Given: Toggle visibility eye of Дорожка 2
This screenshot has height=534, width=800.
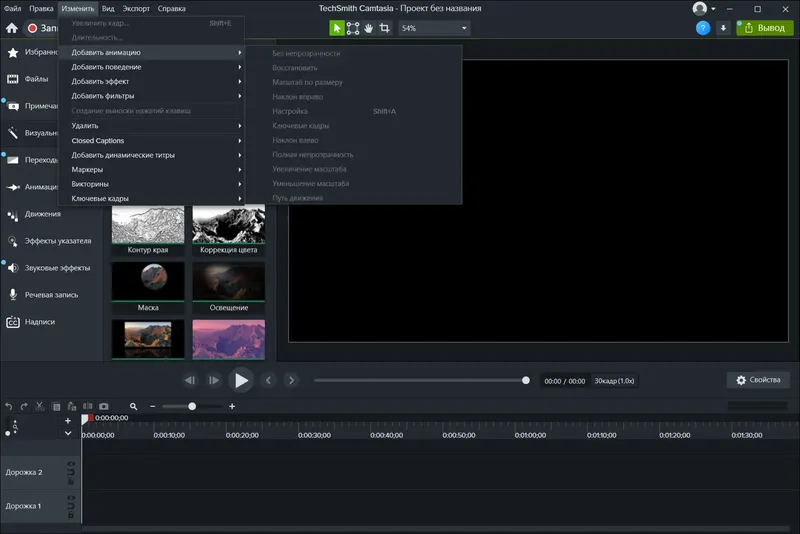Looking at the screenshot, I should point(72,466).
